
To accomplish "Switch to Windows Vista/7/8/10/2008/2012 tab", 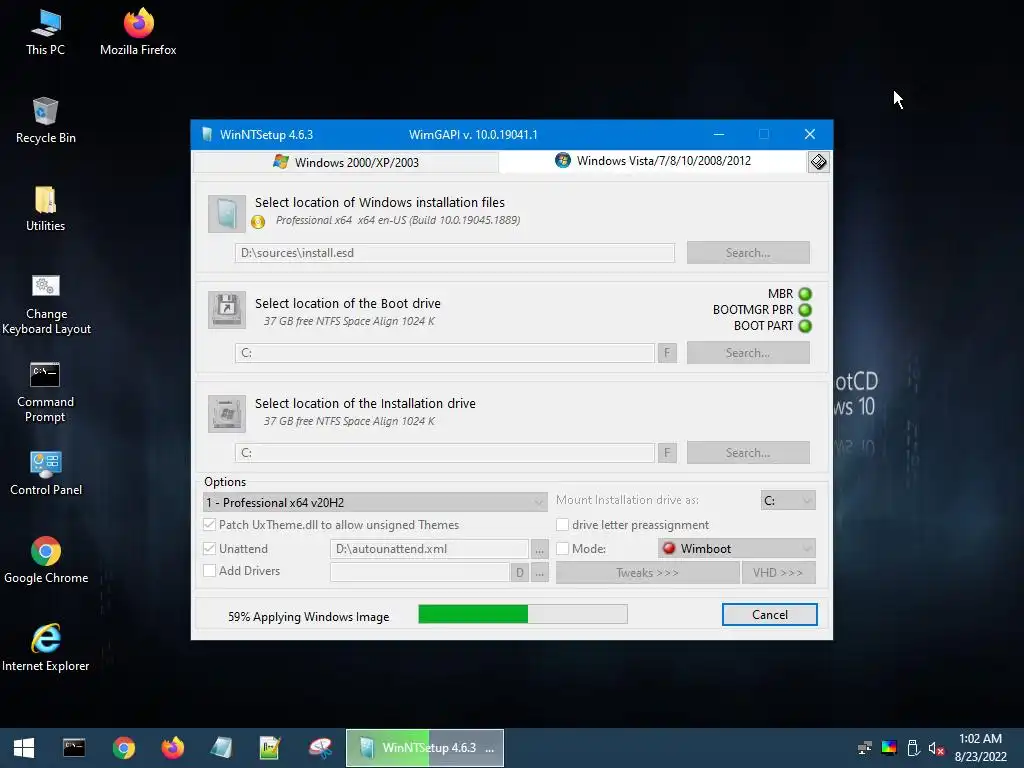I will pos(653,161).
